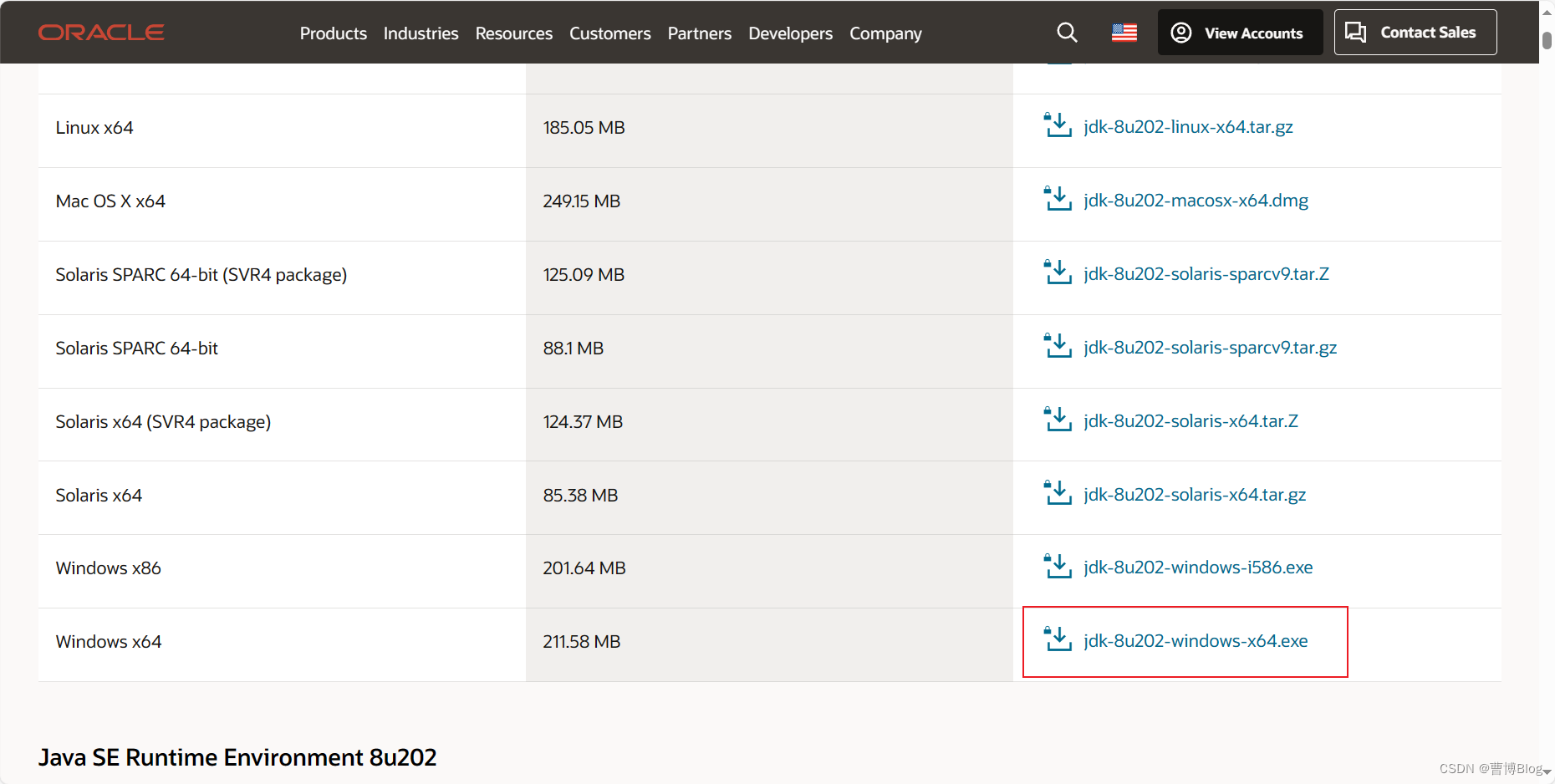This screenshot has width=1555, height=784.
Task: Download jdk-8u202-solaris-sparcv9.tar.gz link
Action: tap(1210, 348)
